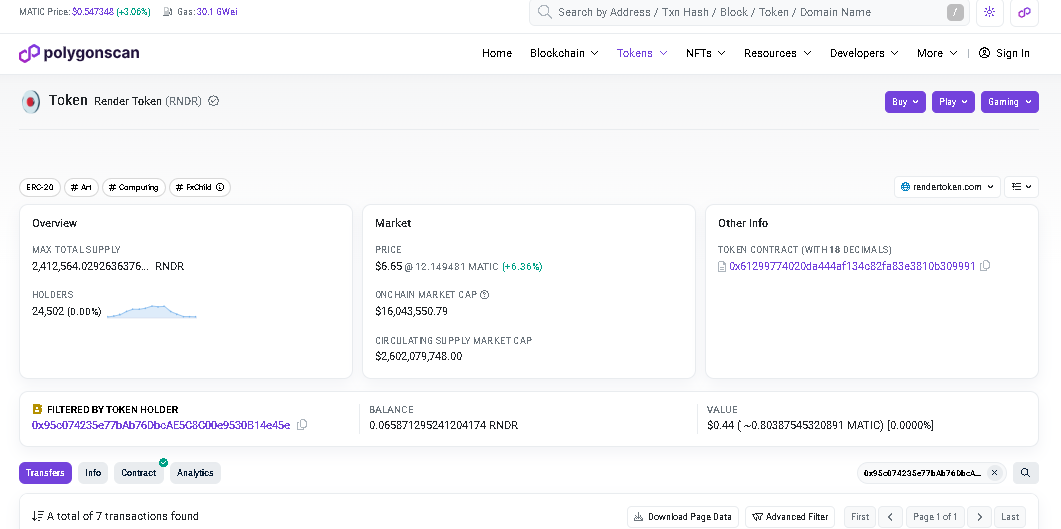Expand the Buy dropdown button
The image size is (1061, 529).
pos(905,101)
